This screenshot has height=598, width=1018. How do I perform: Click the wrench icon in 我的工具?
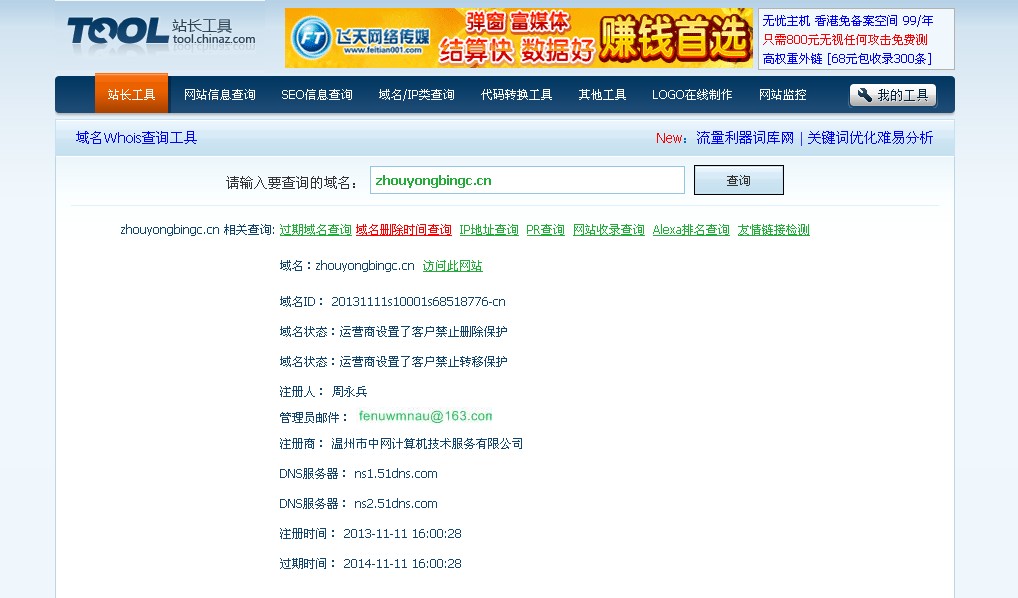point(864,95)
